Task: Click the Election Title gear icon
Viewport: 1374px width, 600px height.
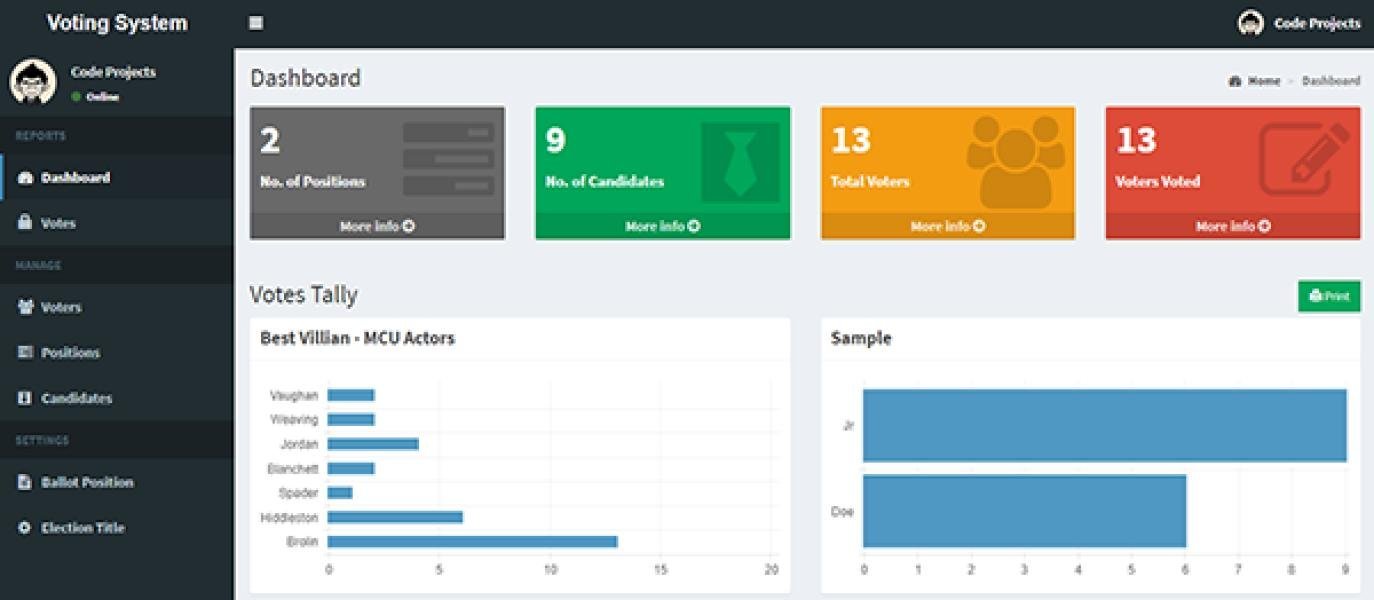Action: [26, 528]
